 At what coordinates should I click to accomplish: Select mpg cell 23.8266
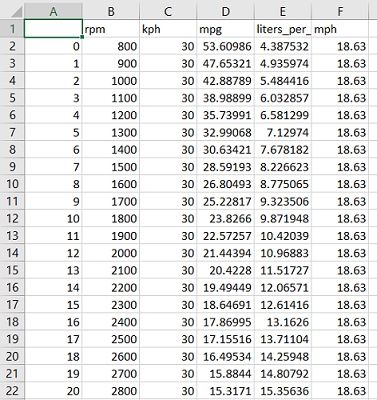coord(226,218)
